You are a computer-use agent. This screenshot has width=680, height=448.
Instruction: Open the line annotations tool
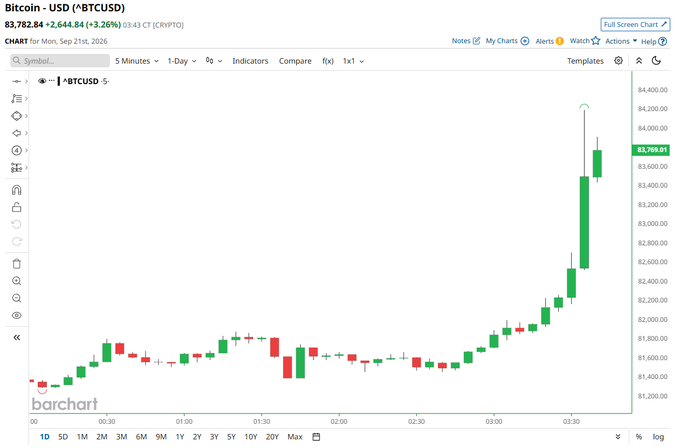pos(16,98)
